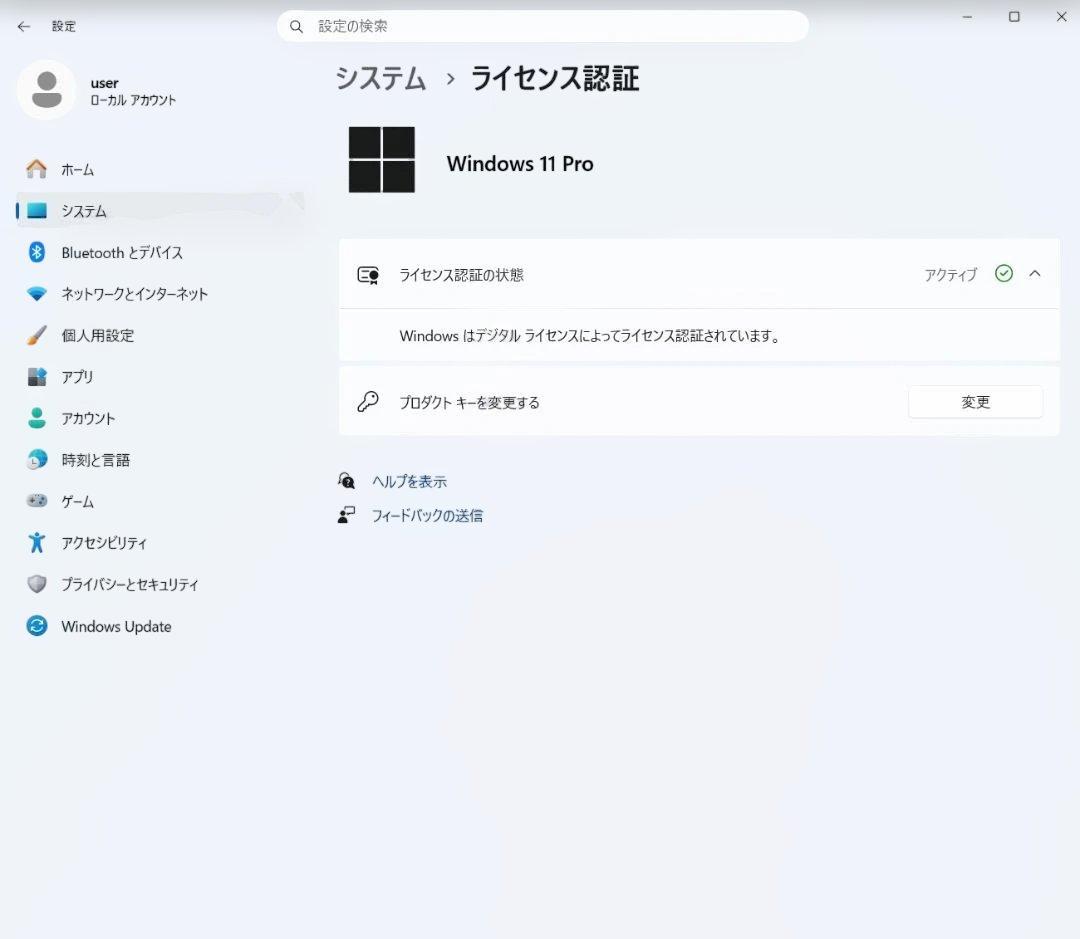Viewport: 1080px width, 939px height.
Task: Select the ネットワークとインターネット icon
Action: click(x=34, y=294)
